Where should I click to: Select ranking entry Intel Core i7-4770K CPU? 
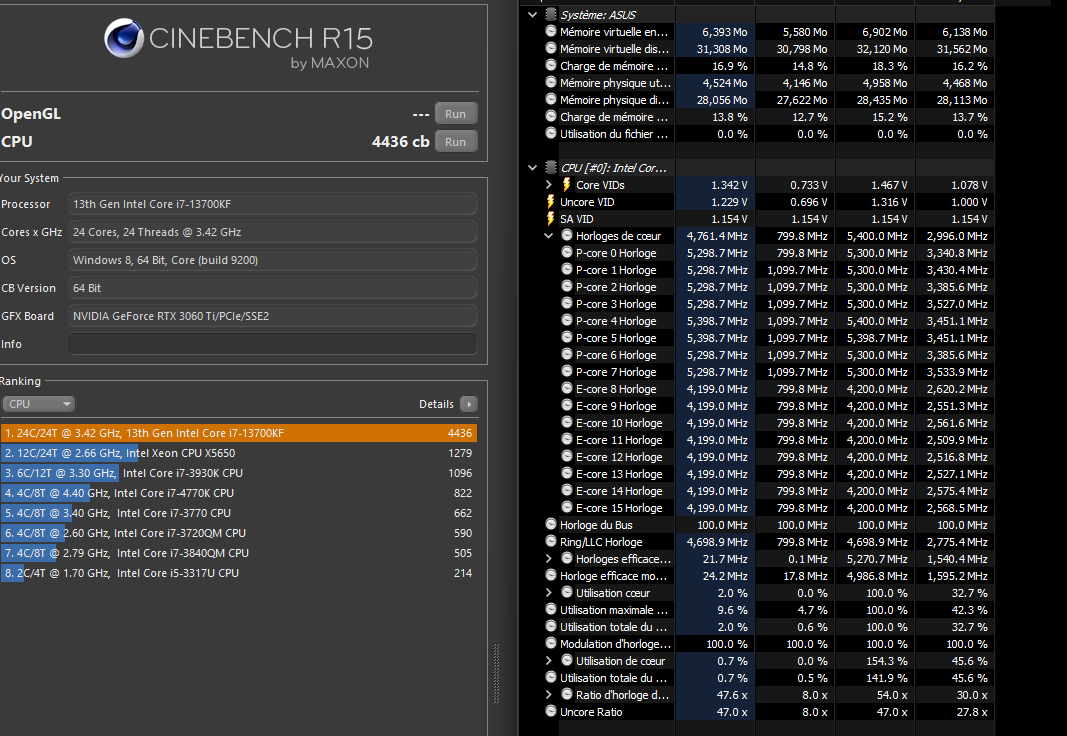(238, 493)
